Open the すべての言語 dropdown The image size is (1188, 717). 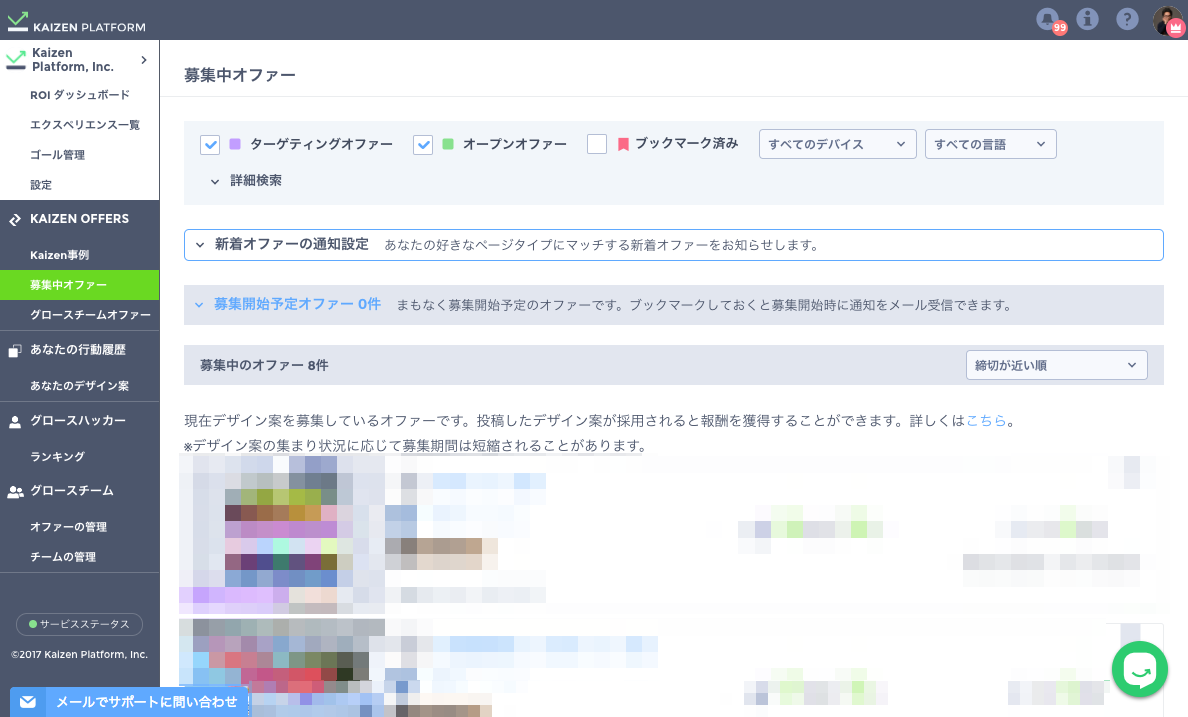click(x=991, y=144)
